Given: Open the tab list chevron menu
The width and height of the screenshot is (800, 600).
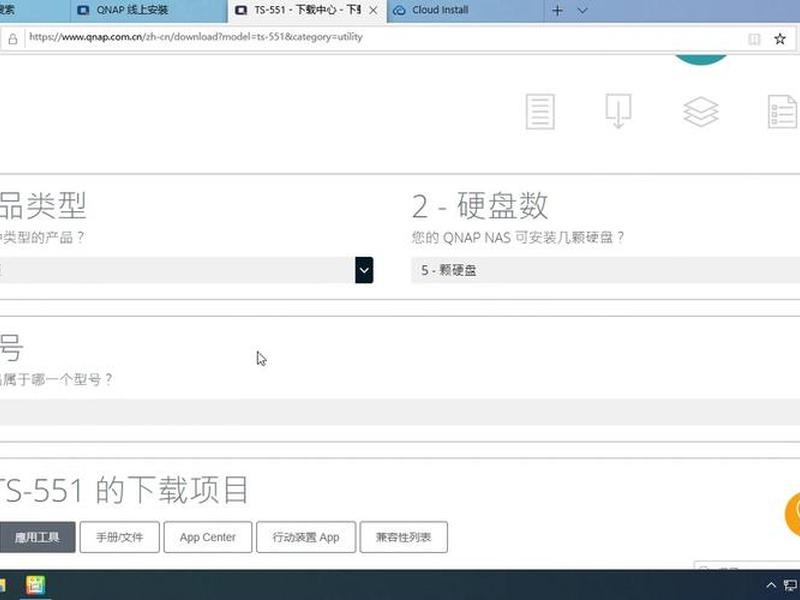Looking at the screenshot, I should (582, 10).
